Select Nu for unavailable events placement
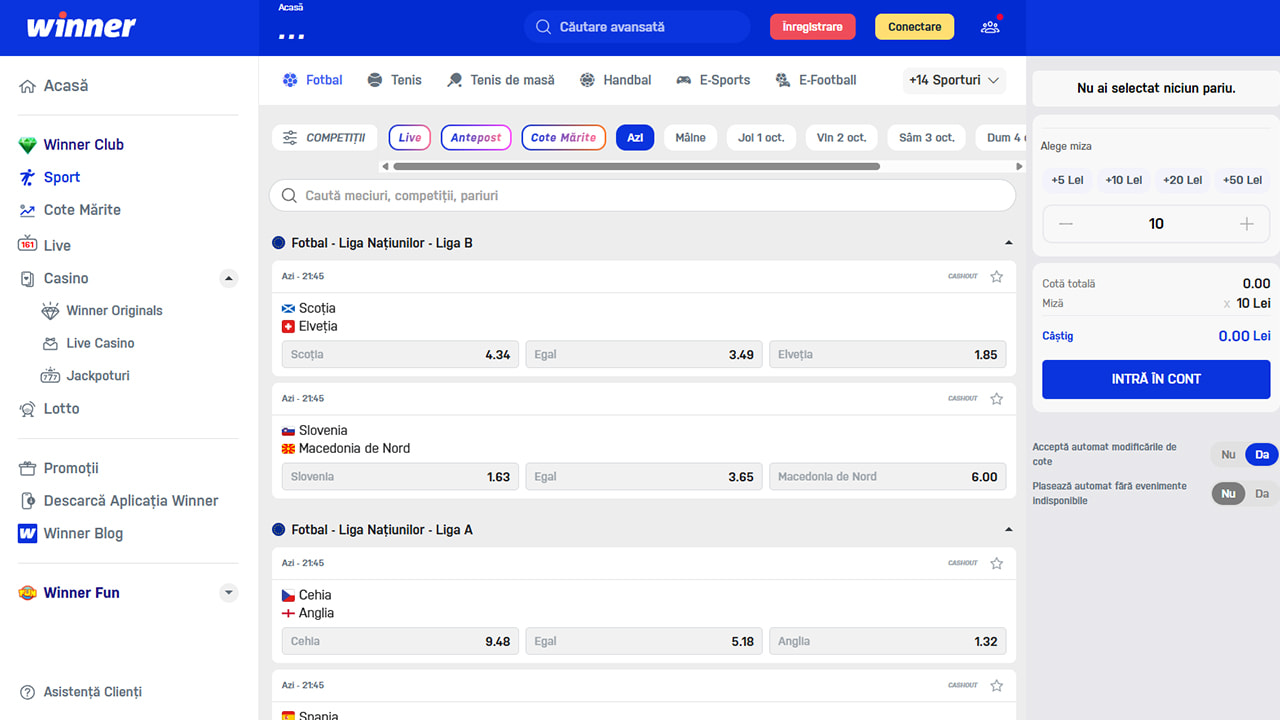The height and width of the screenshot is (720, 1280). pos(1228,494)
